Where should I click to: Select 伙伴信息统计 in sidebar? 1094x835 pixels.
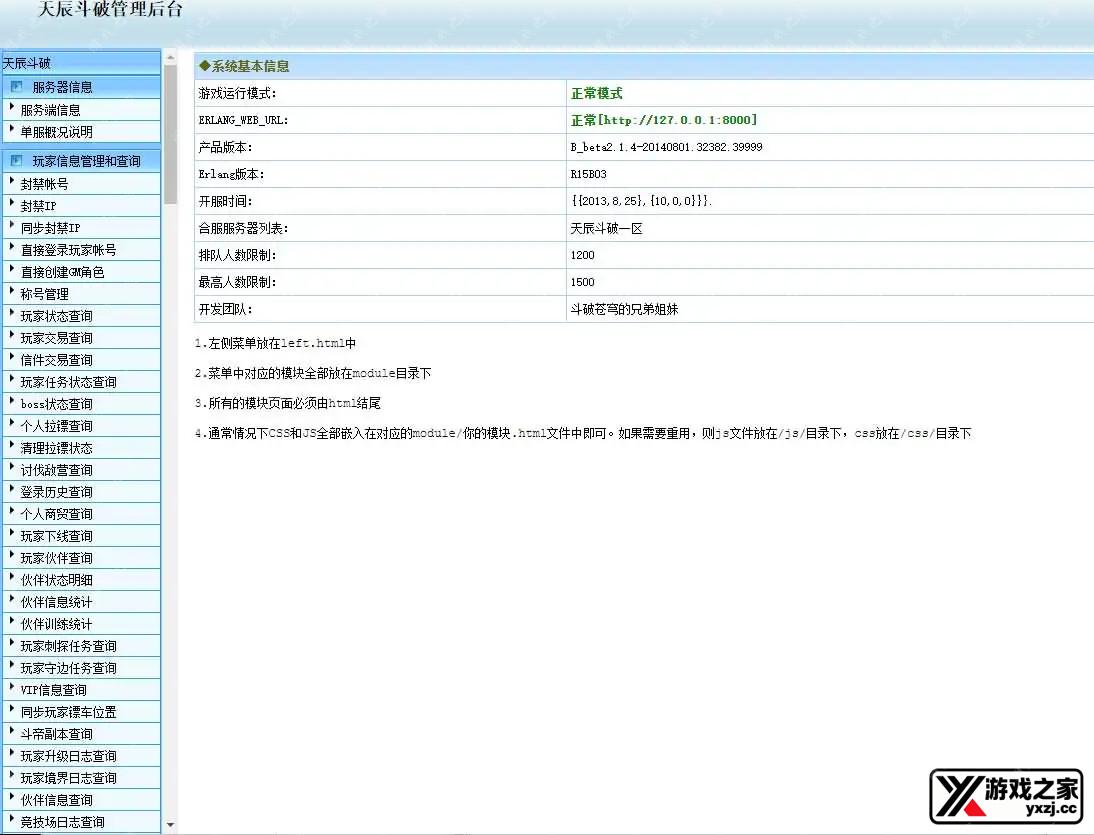(x=57, y=602)
